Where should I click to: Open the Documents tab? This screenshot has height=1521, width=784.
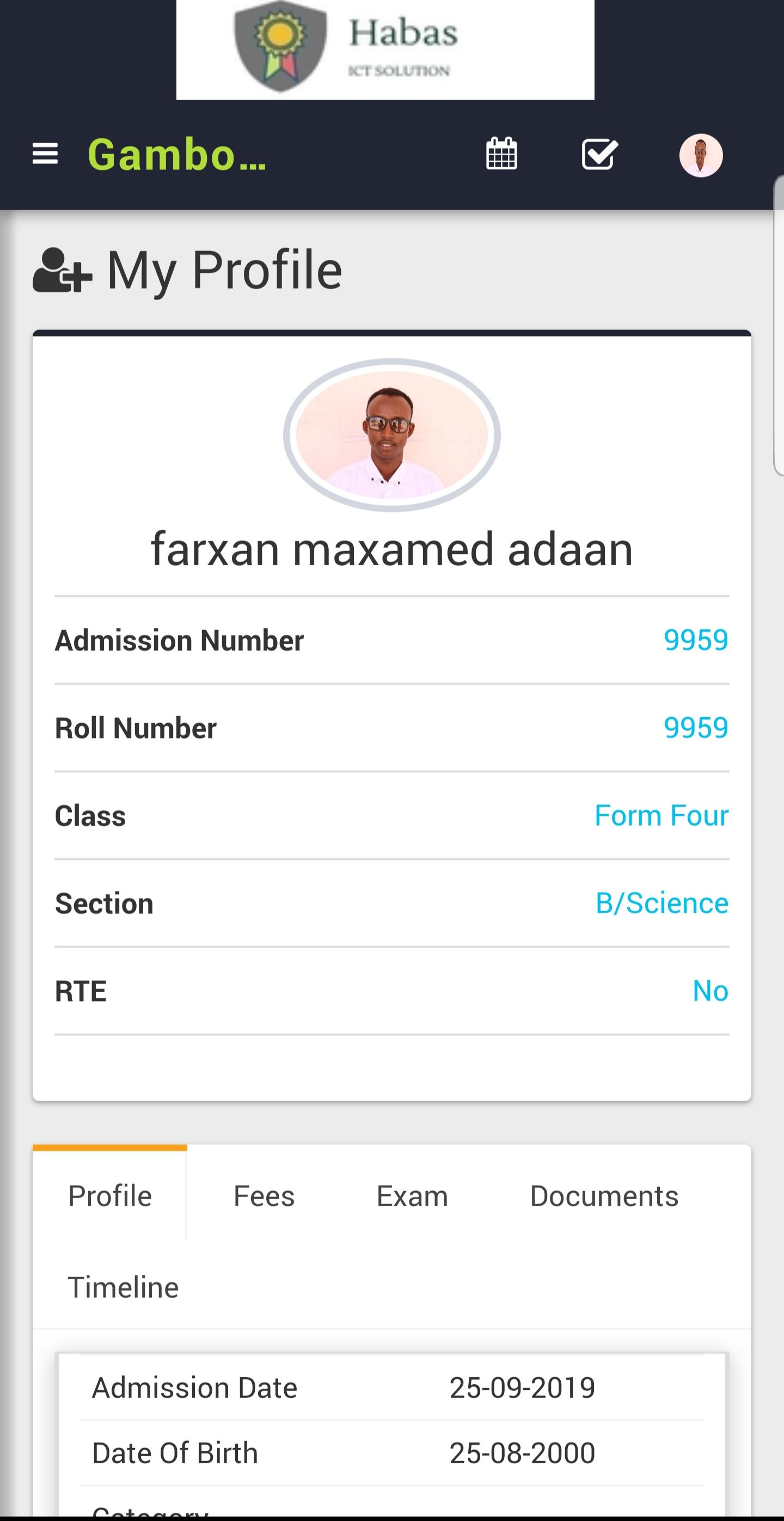(605, 1196)
